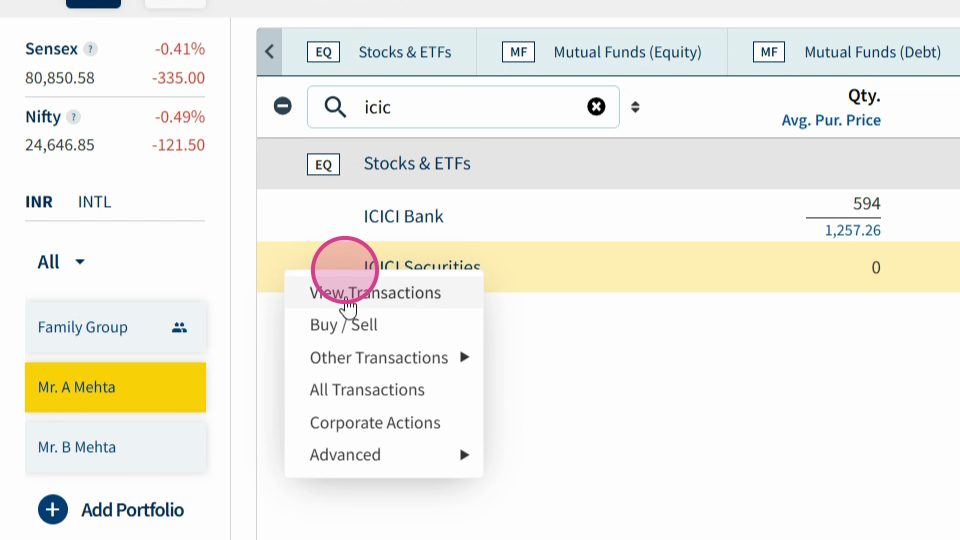Open the ICICI Bank holding row

608,216
